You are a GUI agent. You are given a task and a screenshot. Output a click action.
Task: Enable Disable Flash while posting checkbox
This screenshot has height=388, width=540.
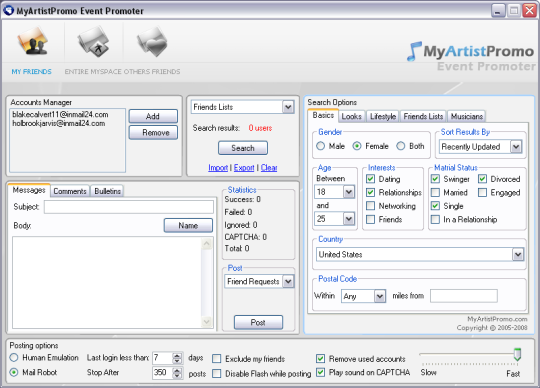217,374
